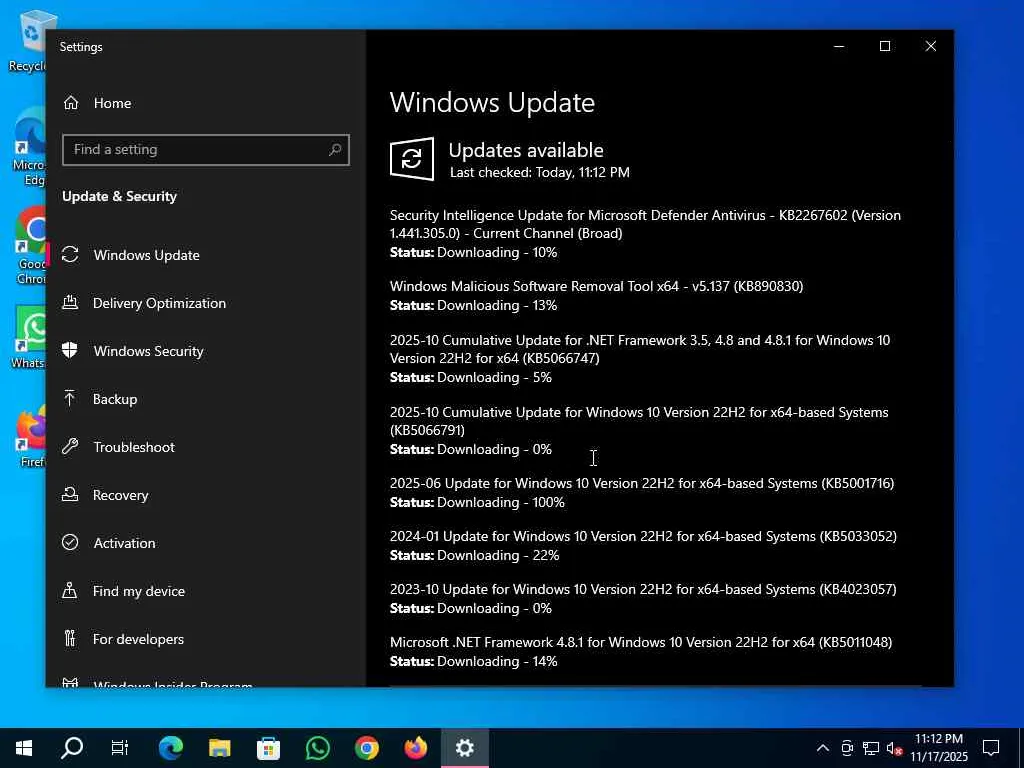
Task: Show hidden system tray icons
Action: [x=823, y=748]
